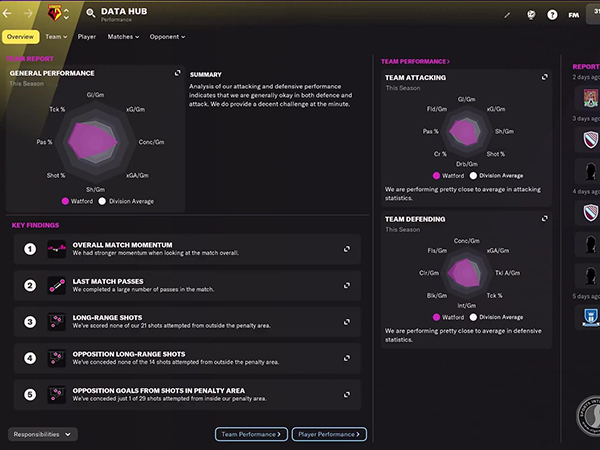Image resolution: width=600 pixels, height=450 pixels.
Task: Click the Long-Range Shots title
Action: point(108,318)
